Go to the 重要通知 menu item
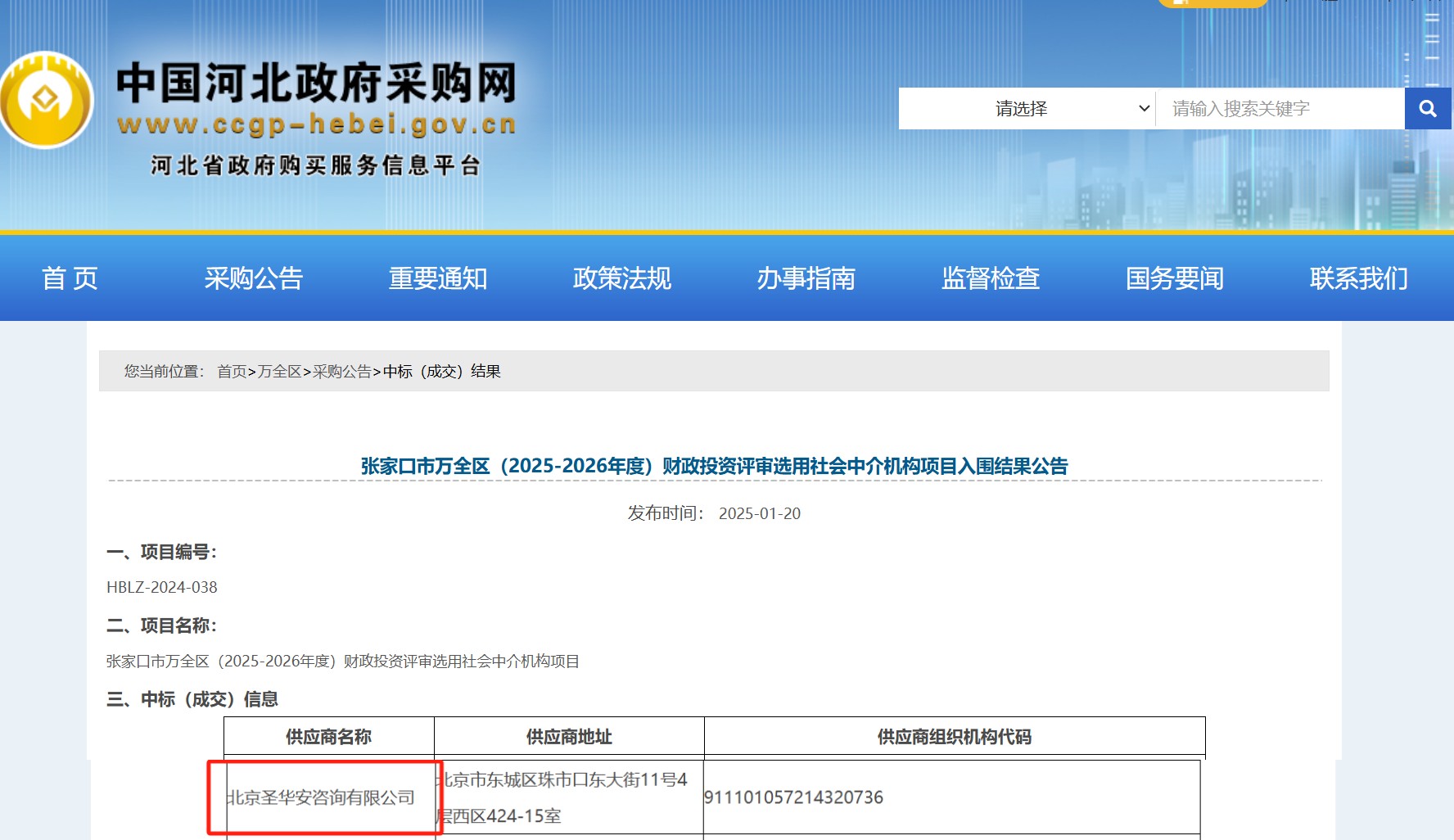 (438, 278)
